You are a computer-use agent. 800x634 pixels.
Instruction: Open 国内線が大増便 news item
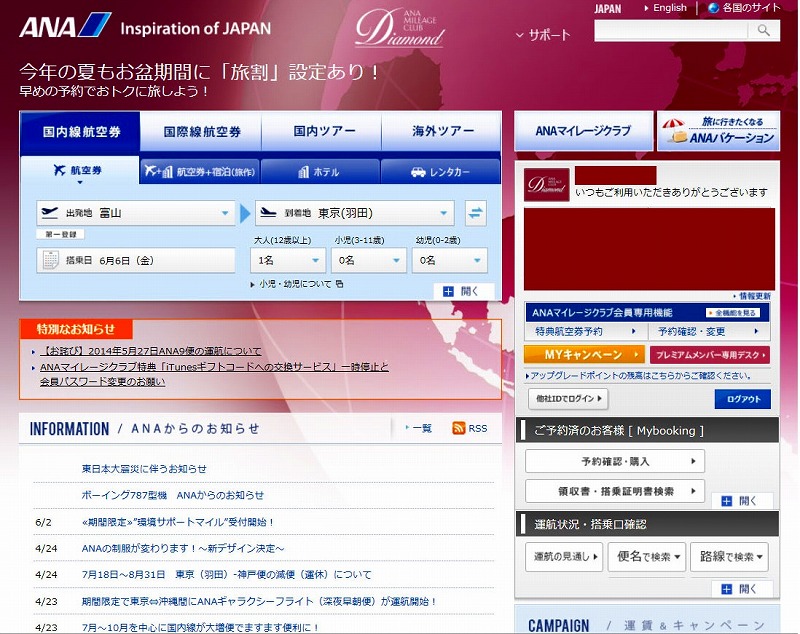tap(201, 627)
